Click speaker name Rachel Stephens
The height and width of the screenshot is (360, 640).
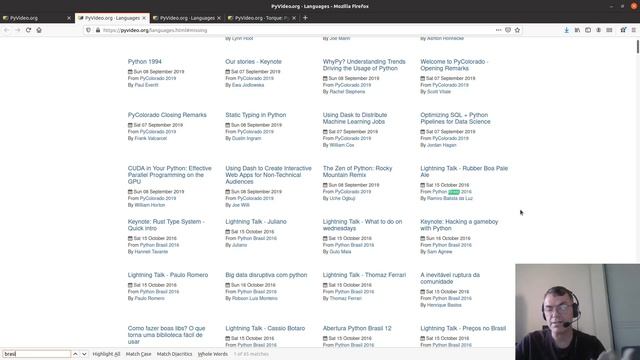click(x=347, y=92)
